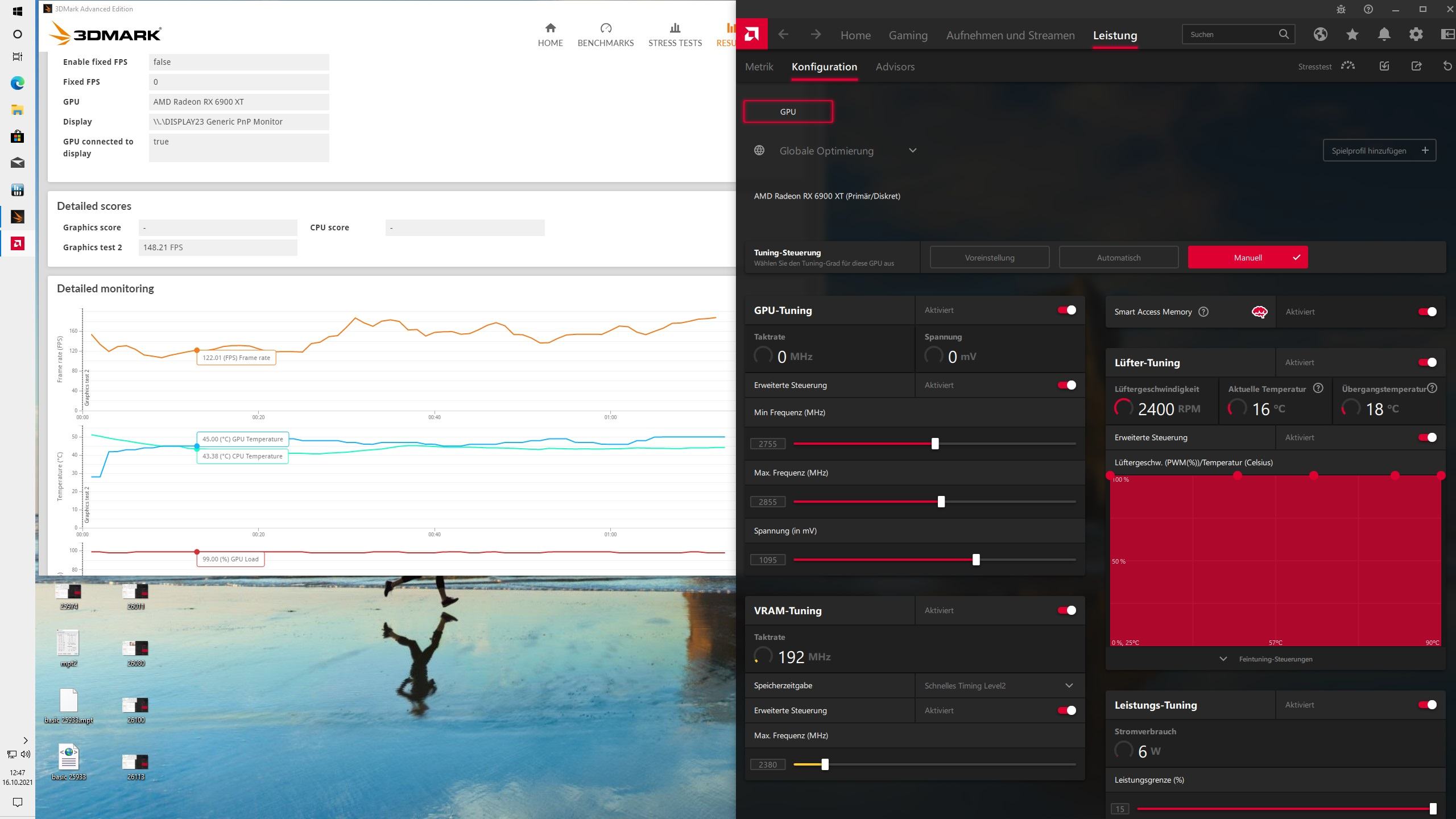Open BENCHMARKS in 3DMark navigation
This screenshot has width=1456, height=819.
[x=605, y=35]
